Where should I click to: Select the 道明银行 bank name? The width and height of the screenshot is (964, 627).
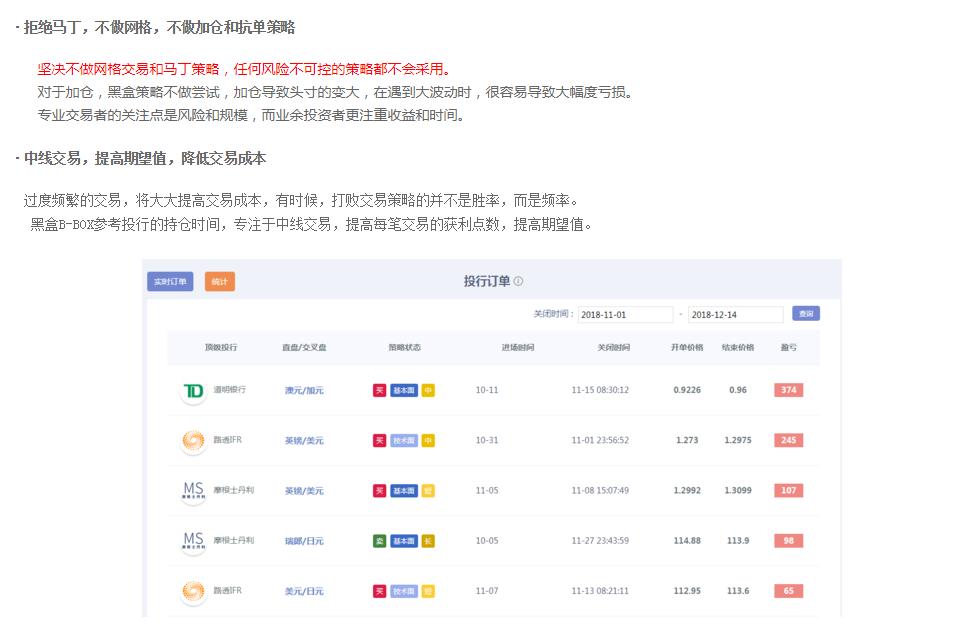click(x=229, y=390)
